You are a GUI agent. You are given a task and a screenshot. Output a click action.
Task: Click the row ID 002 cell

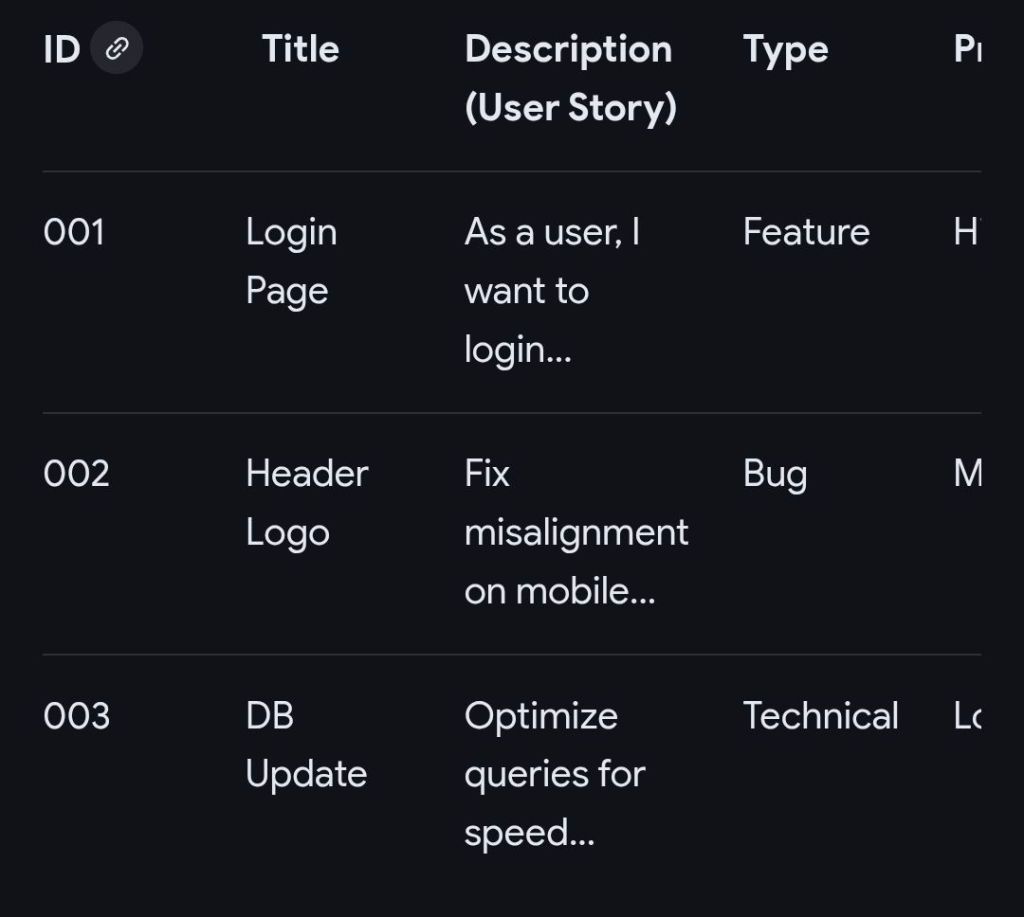(x=76, y=473)
